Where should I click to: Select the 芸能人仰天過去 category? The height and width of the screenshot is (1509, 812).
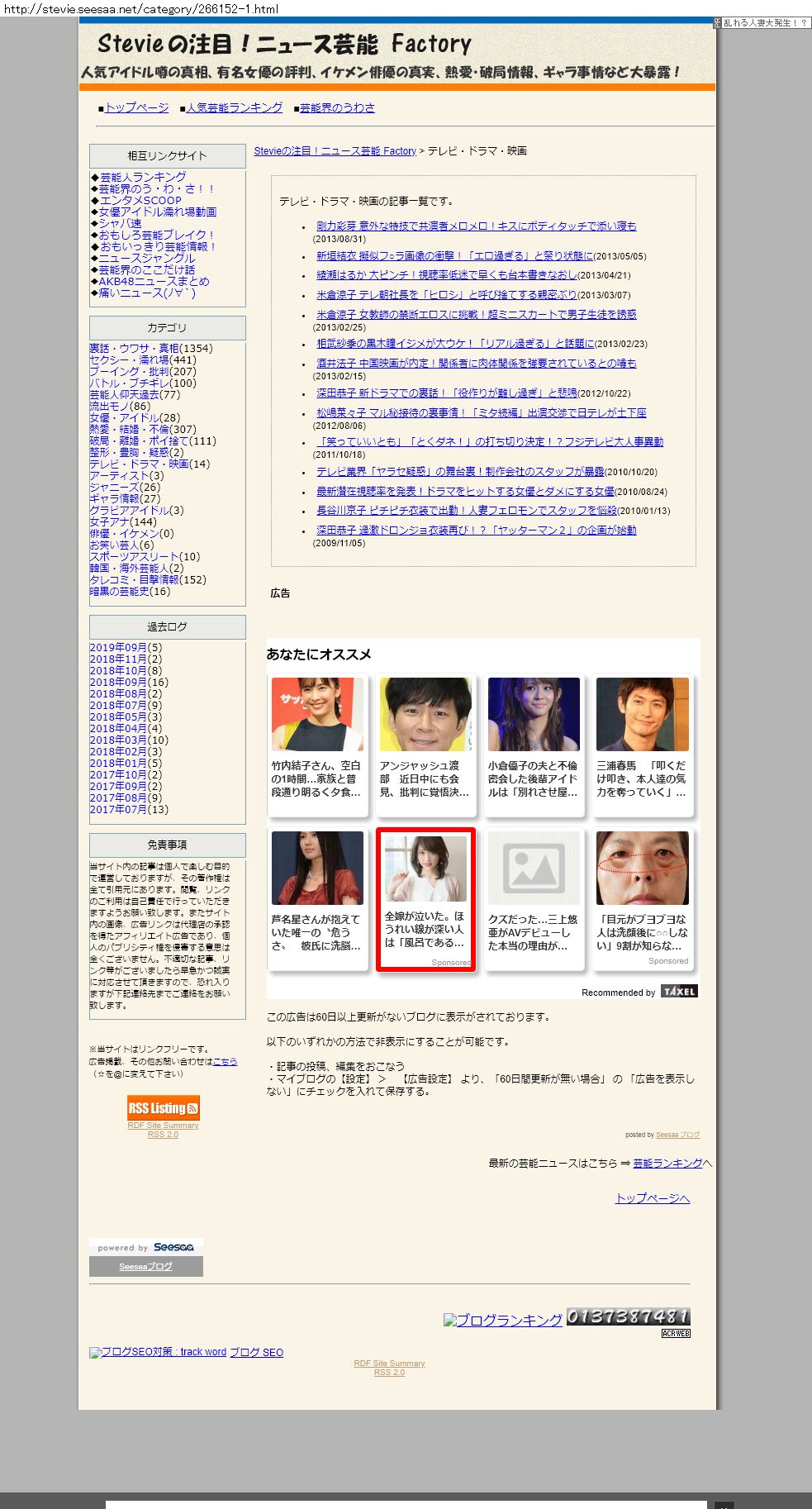123,394
